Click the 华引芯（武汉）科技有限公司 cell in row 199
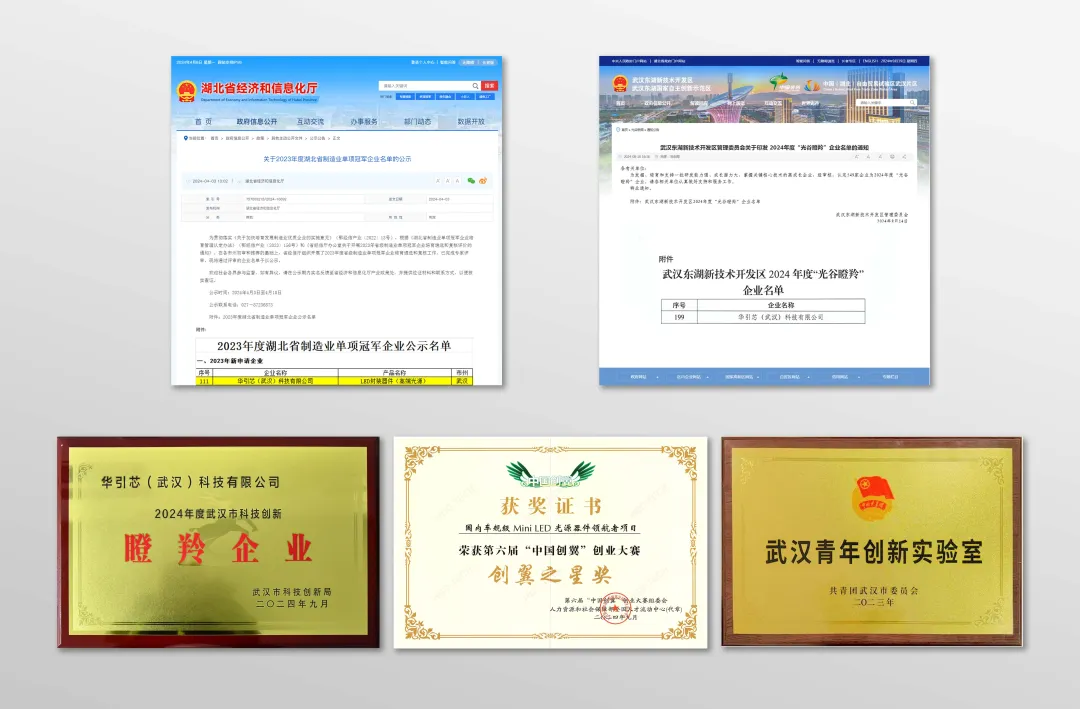 tap(781, 317)
